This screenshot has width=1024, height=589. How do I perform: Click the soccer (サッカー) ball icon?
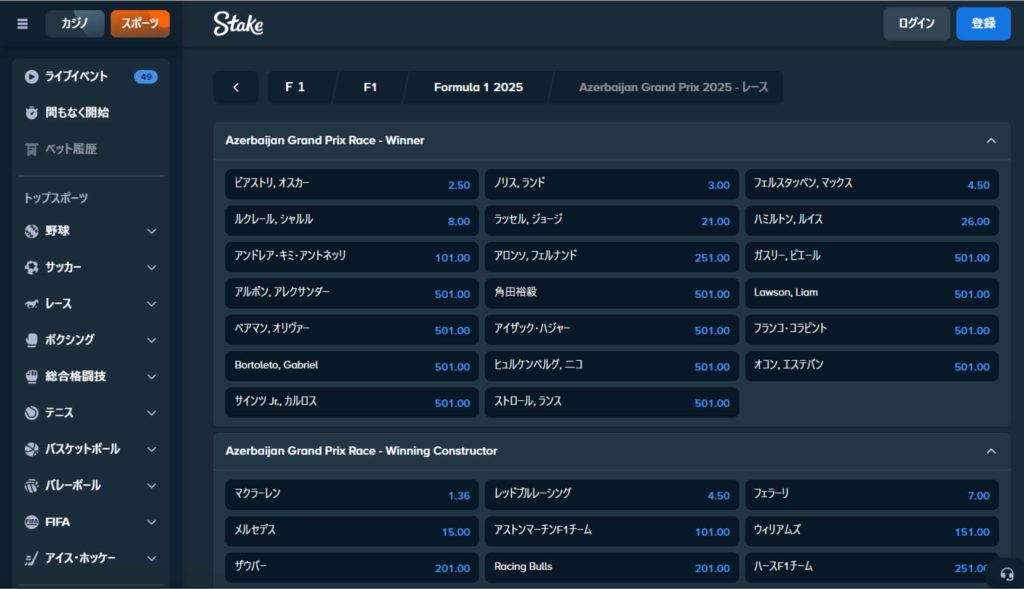[x=31, y=268]
